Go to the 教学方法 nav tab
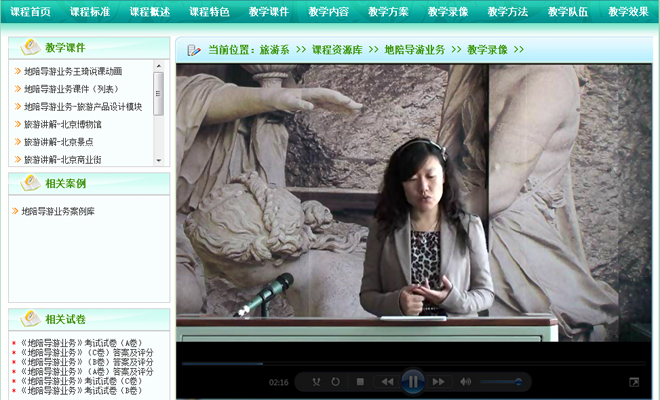 (x=508, y=12)
